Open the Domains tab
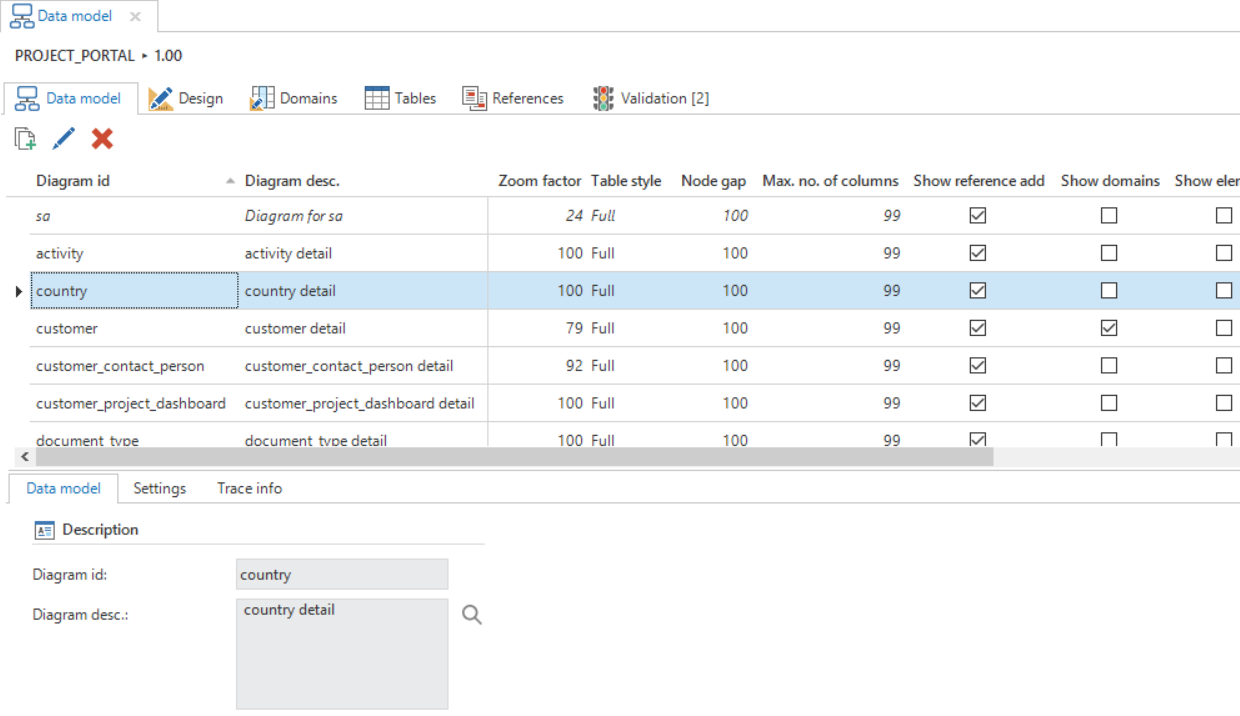This screenshot has height=716, width=1240. coord(294,98)
